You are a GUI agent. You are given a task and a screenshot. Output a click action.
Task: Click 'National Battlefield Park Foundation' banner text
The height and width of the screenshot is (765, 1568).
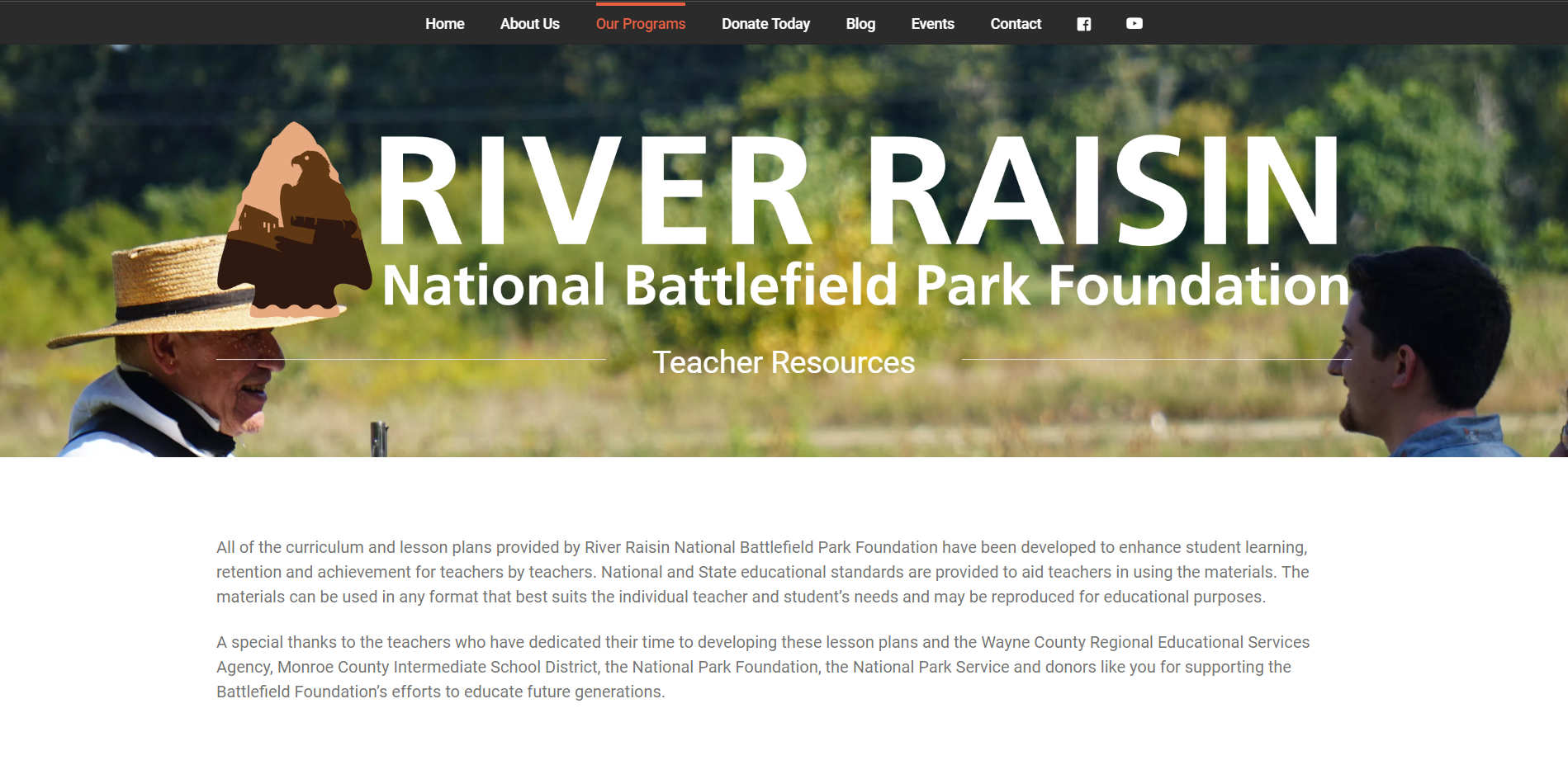pyautogui.click(x=865, y=286)
